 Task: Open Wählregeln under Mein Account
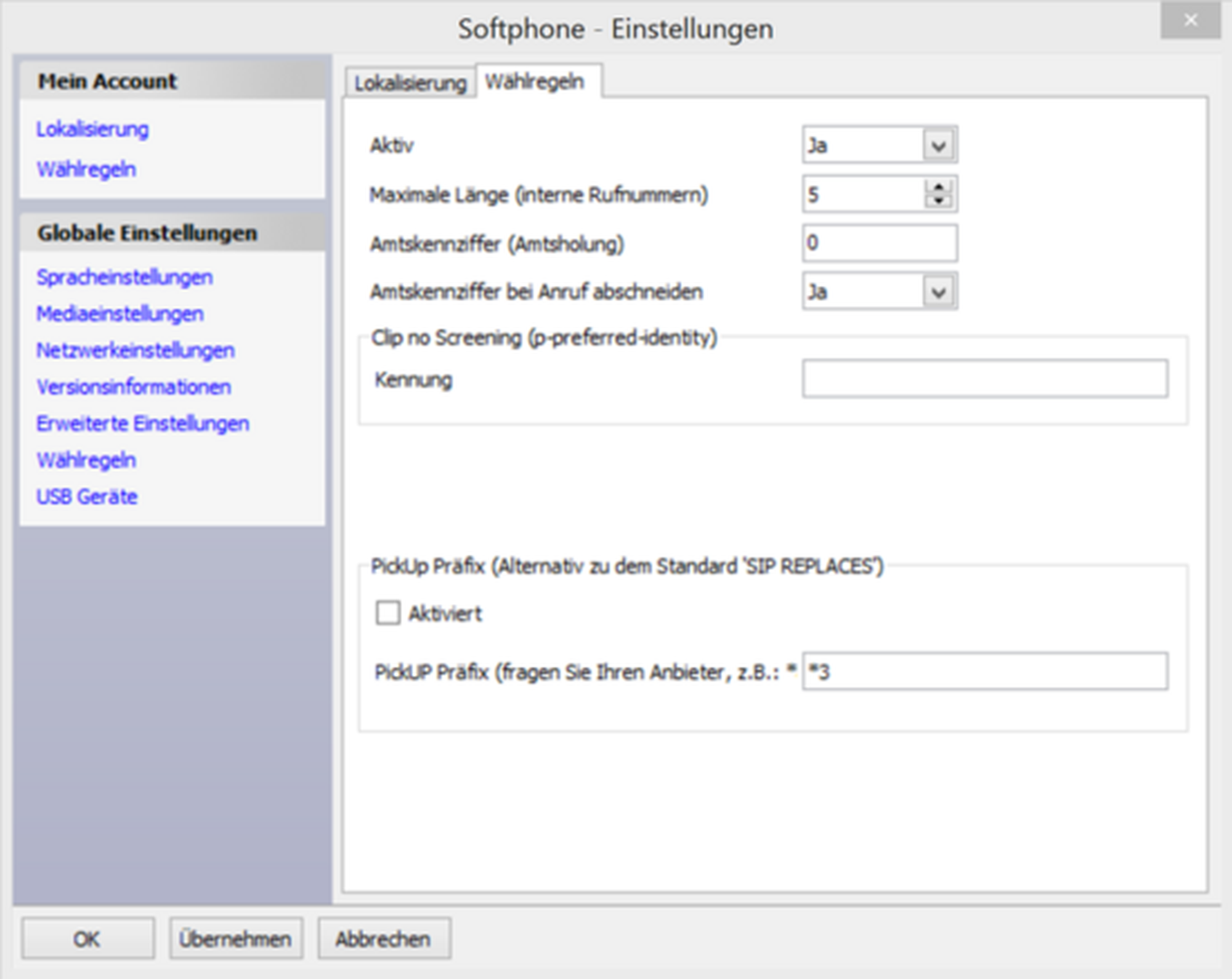[x=86, y=169]
